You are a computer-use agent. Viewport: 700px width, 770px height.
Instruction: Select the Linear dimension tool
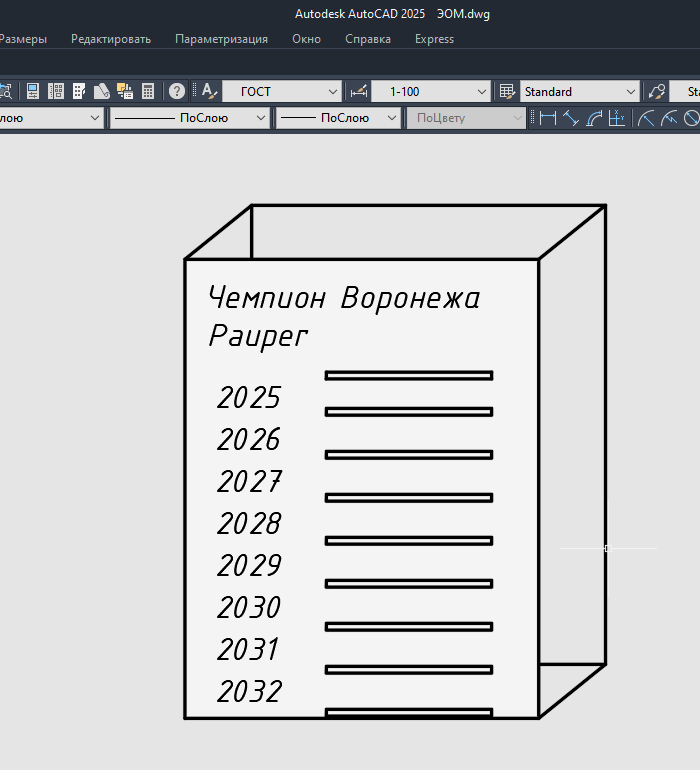548,118
